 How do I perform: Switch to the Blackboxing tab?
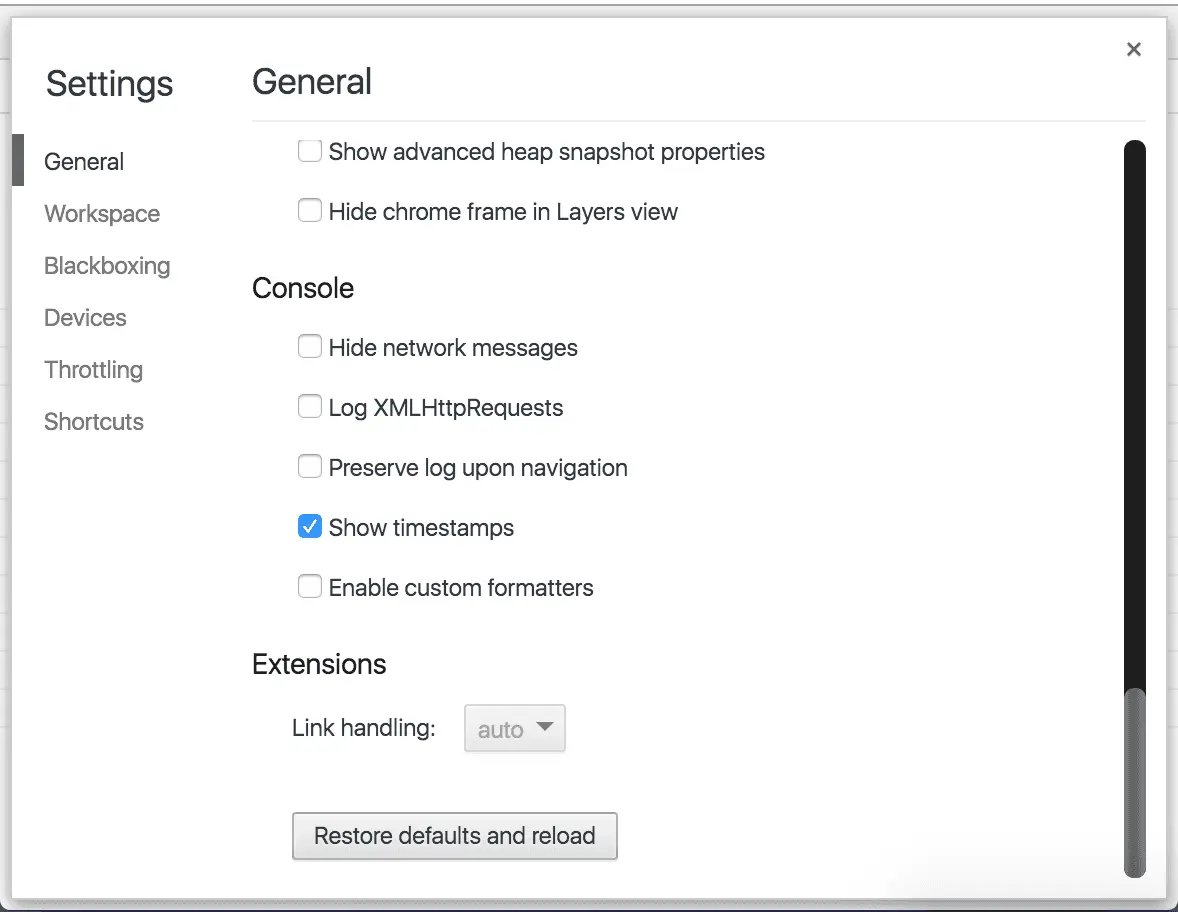click(107, 266)
